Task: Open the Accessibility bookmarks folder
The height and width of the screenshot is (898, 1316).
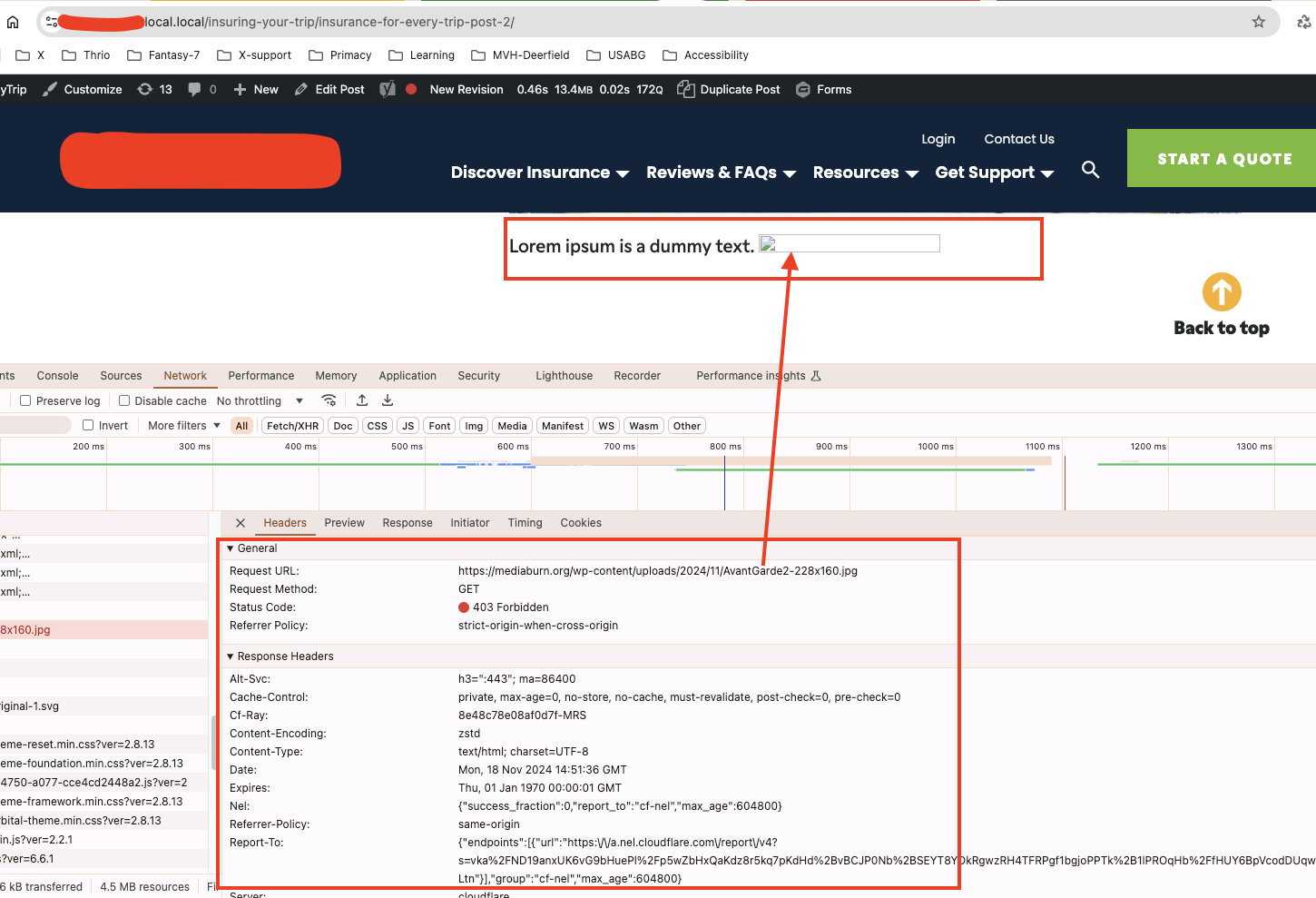Action: point(706,55)
